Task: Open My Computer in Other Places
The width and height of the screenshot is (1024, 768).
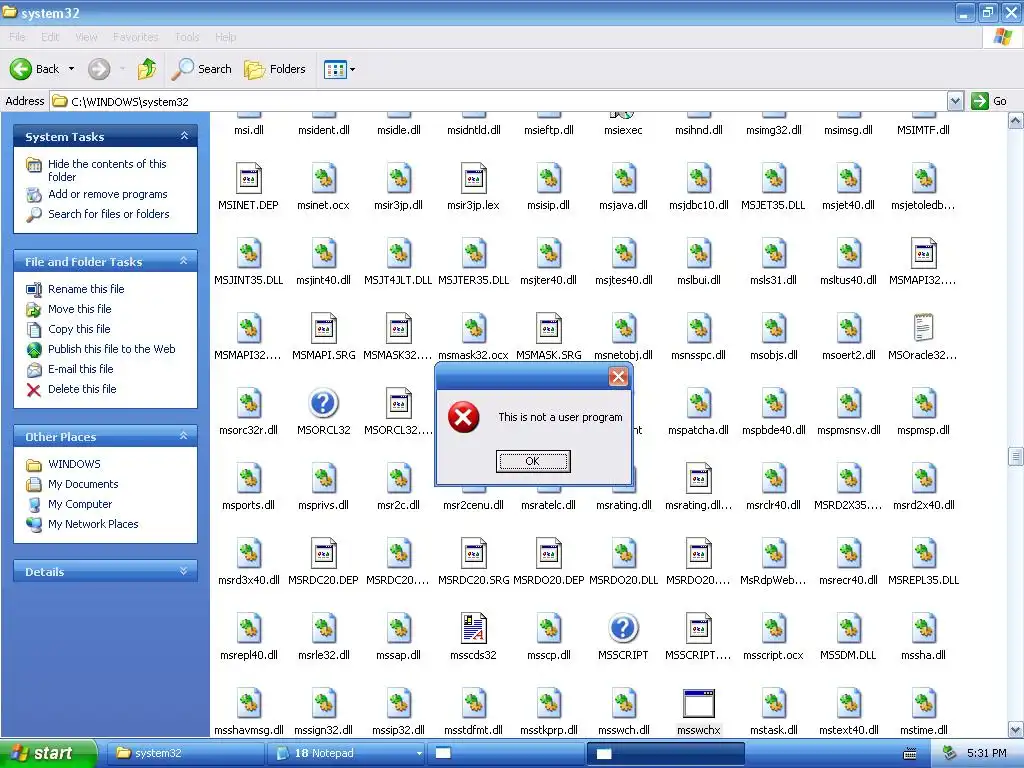Action: (x=80, y=504)
